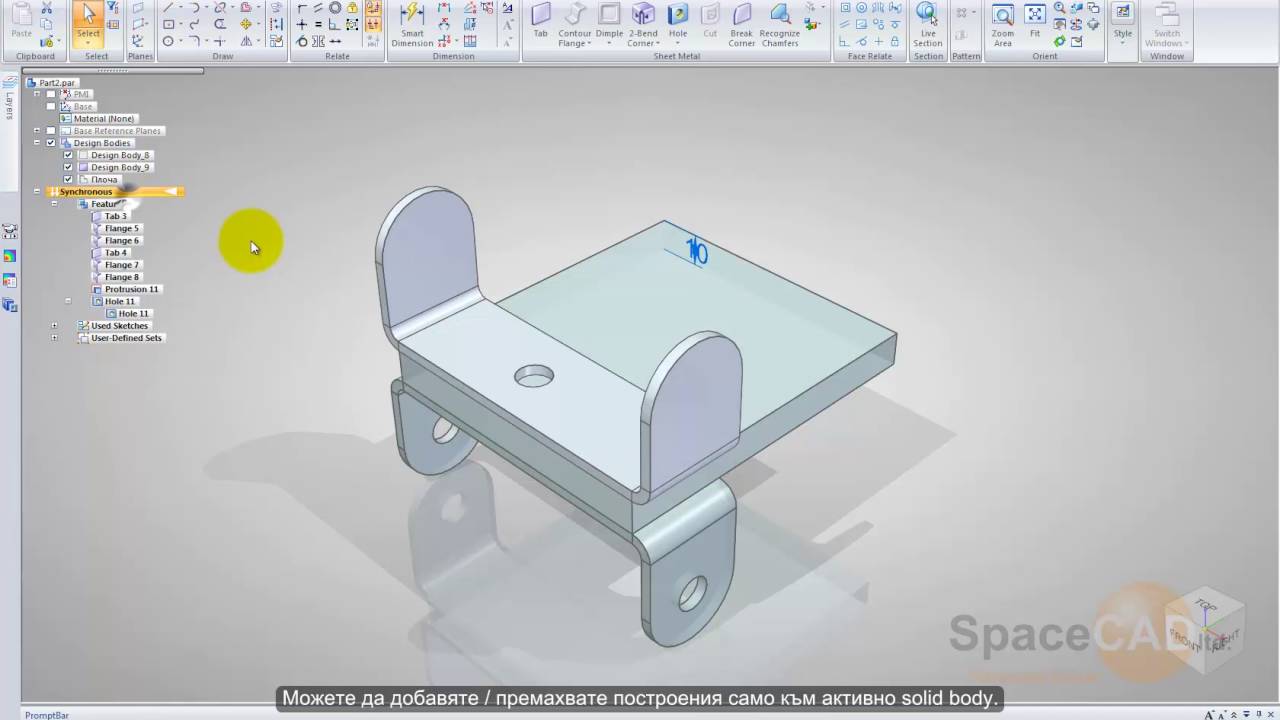Expand the PMI tree node
The height and width of the screenshot is (720, 1280).
pyautogui.click(x=37, y=94)
